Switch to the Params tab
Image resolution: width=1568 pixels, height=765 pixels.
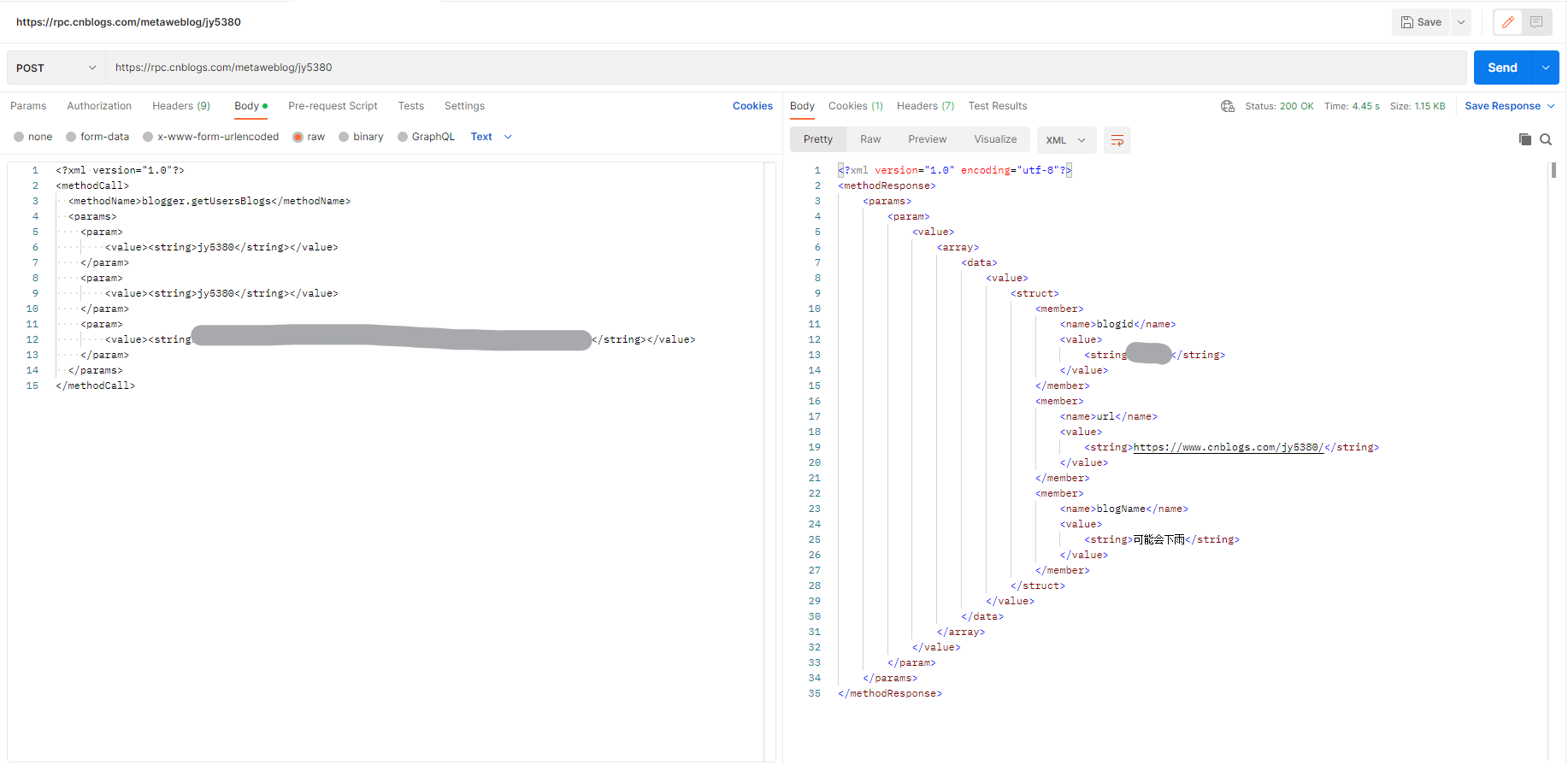click(x=28, y=106)
